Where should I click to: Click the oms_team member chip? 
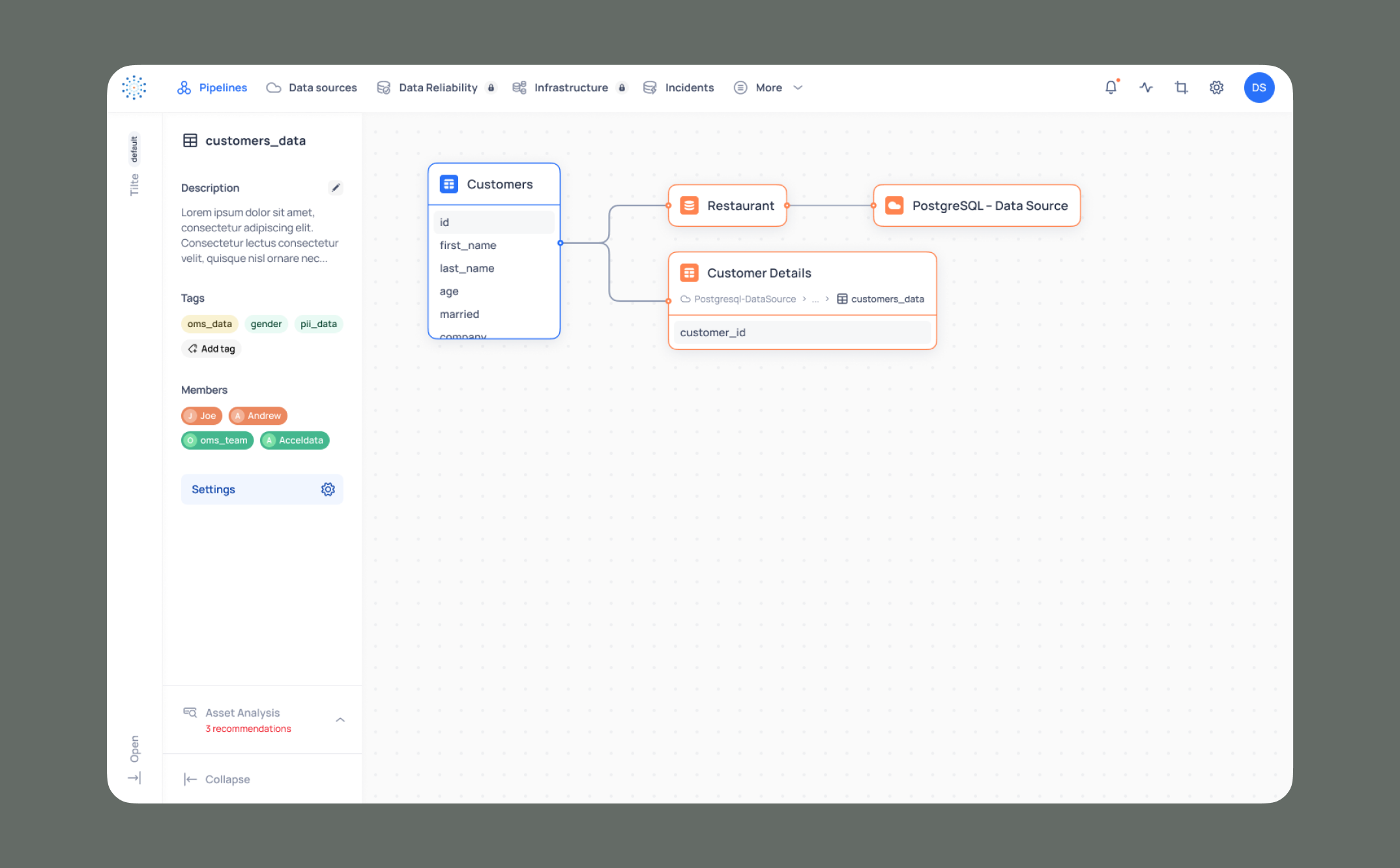click(217, 441)
